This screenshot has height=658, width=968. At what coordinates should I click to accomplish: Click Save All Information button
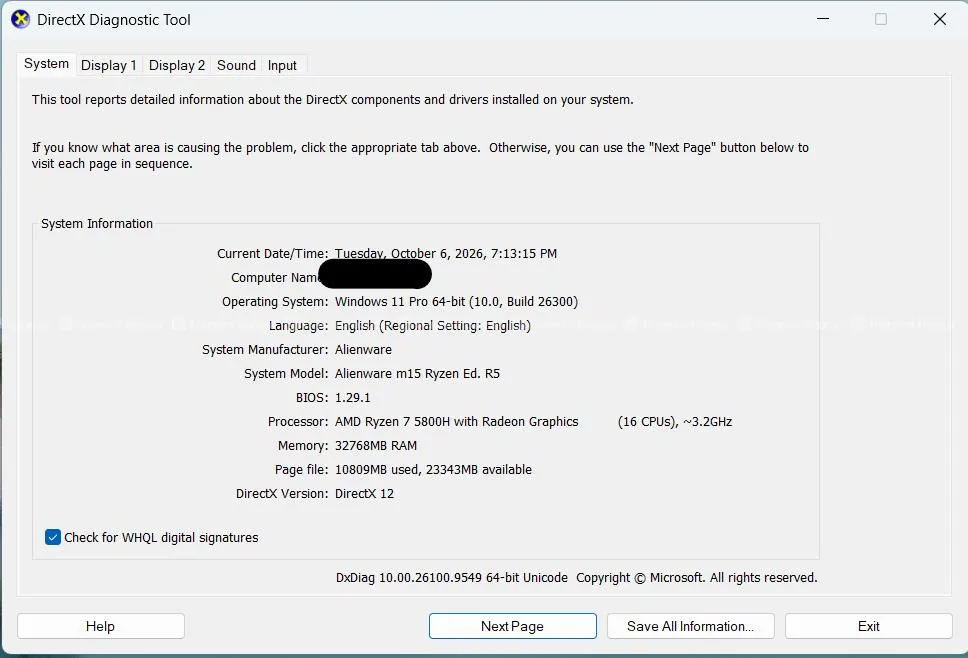click(x=690, y=626)
